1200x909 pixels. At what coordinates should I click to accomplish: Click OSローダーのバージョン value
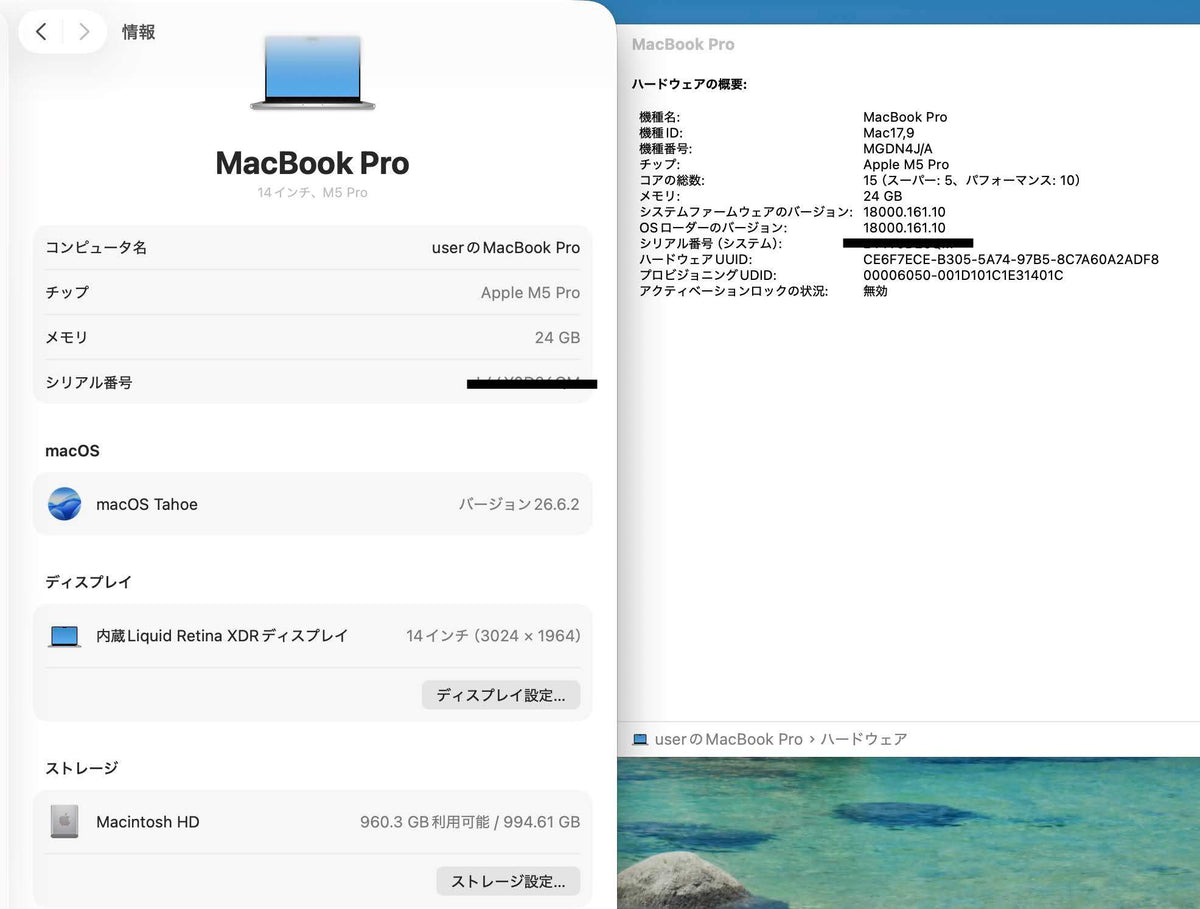point(904,228)
